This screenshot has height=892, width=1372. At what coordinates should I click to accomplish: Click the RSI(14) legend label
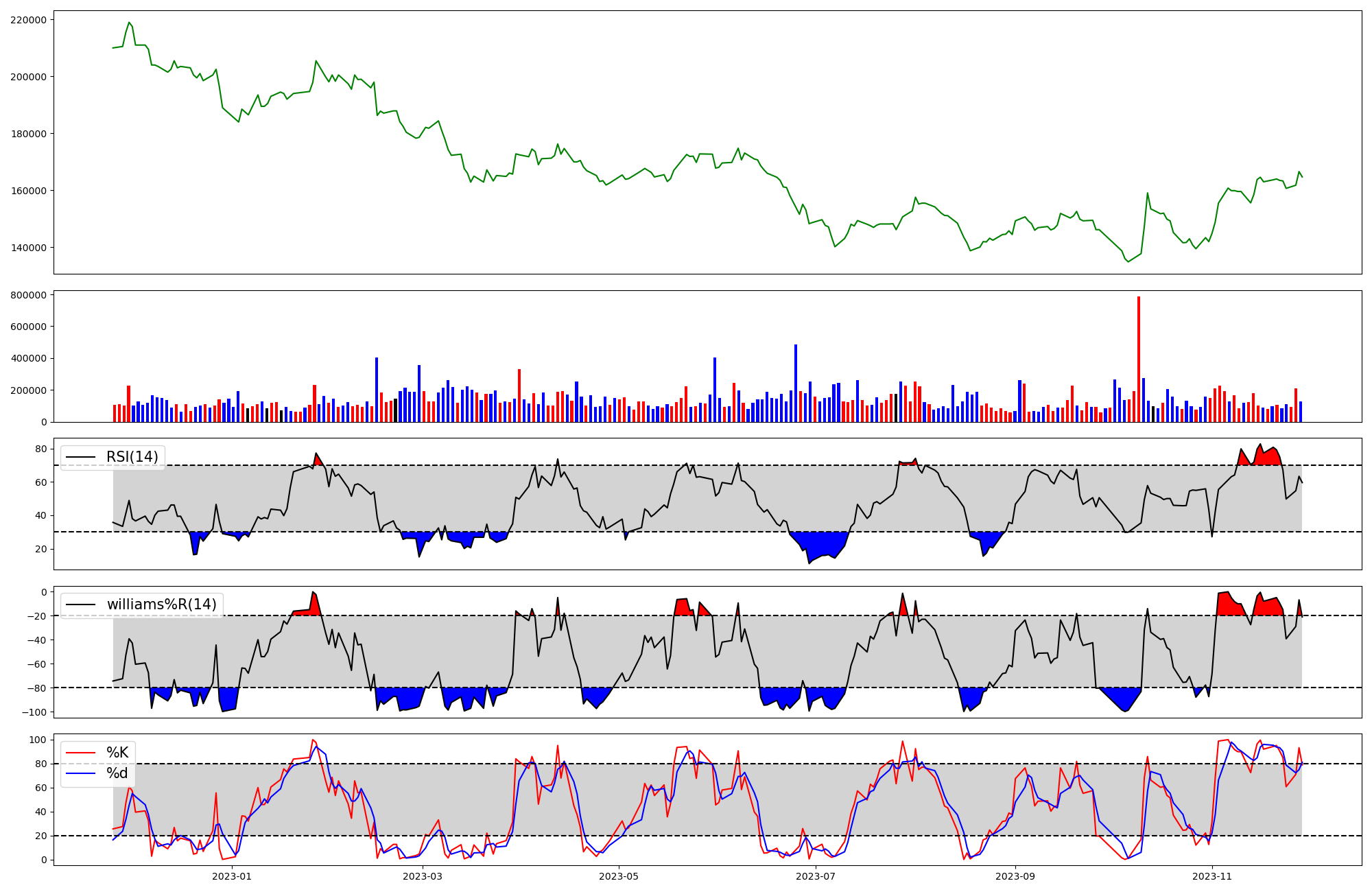tap(132, 457)
